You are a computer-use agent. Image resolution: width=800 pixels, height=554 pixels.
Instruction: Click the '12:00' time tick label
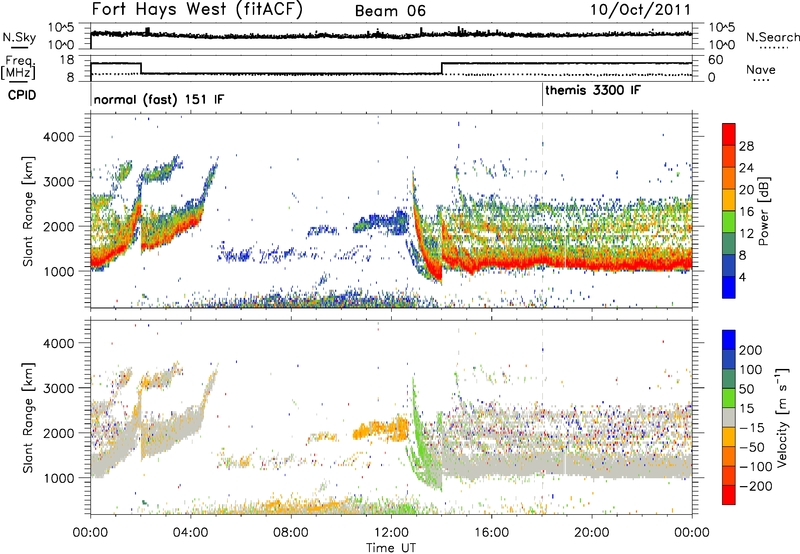(391, 533)
